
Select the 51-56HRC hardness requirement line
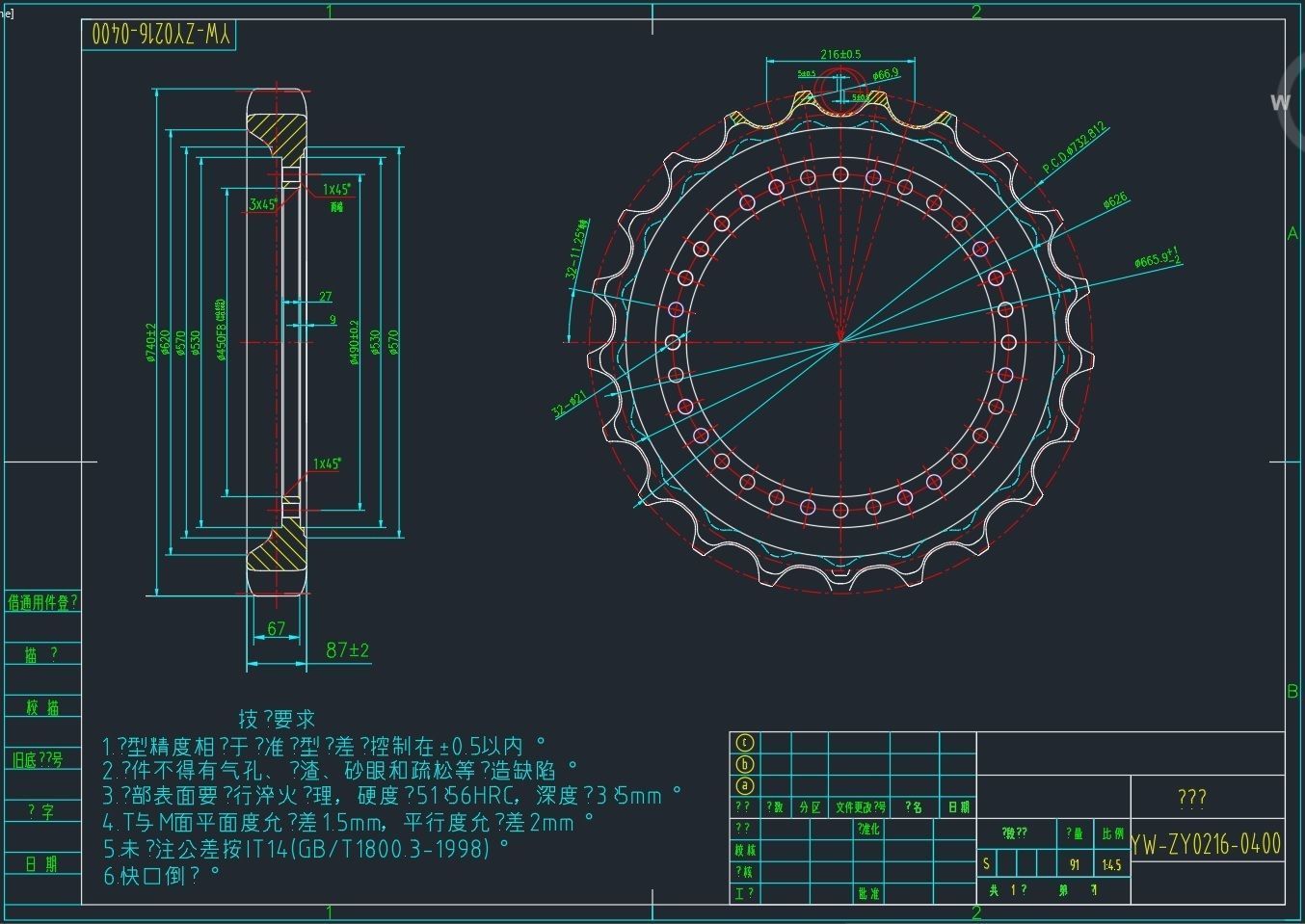pyautogui.click(x=392, y=797)
